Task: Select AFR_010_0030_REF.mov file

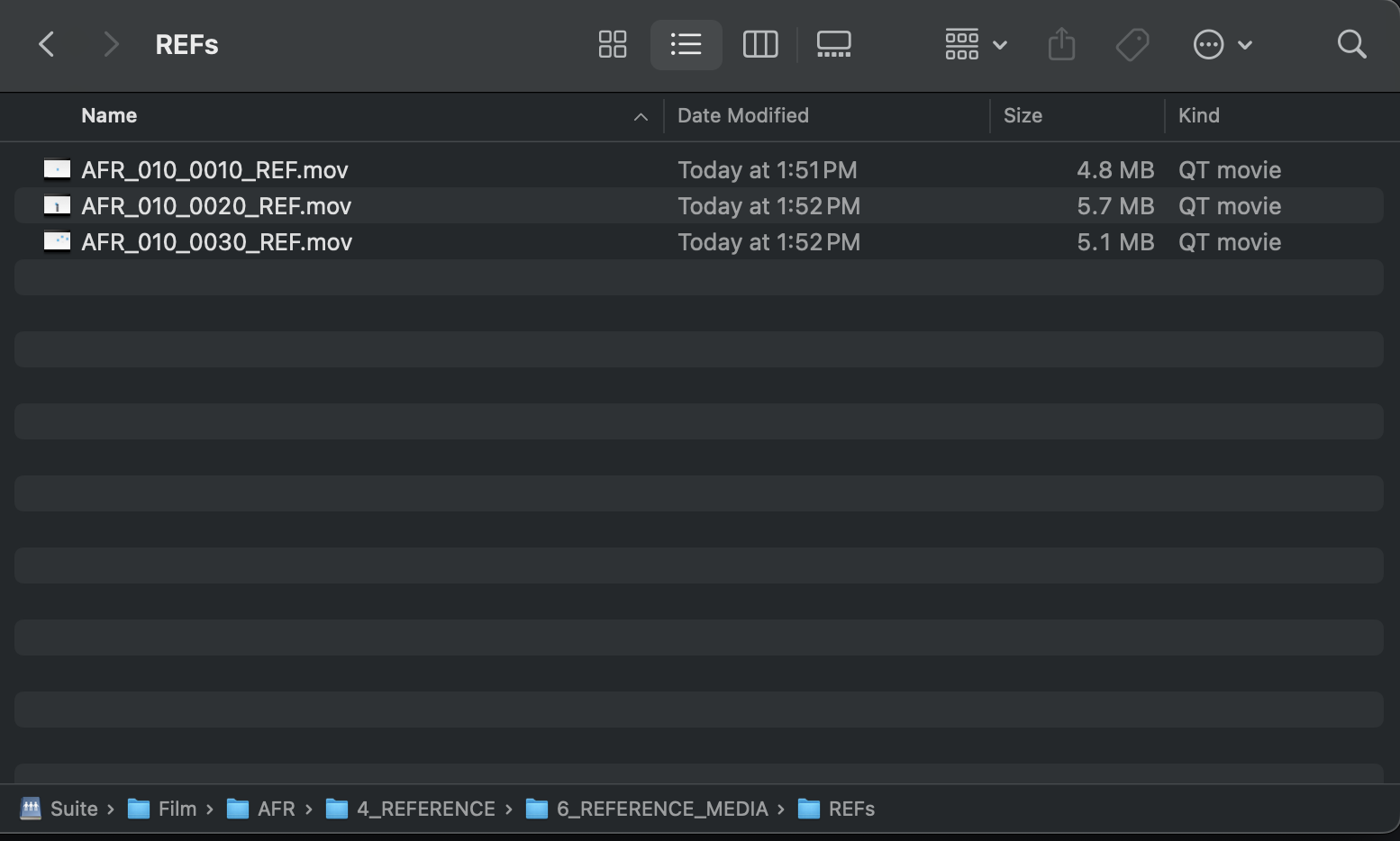Action: click(x=216, y=242)
